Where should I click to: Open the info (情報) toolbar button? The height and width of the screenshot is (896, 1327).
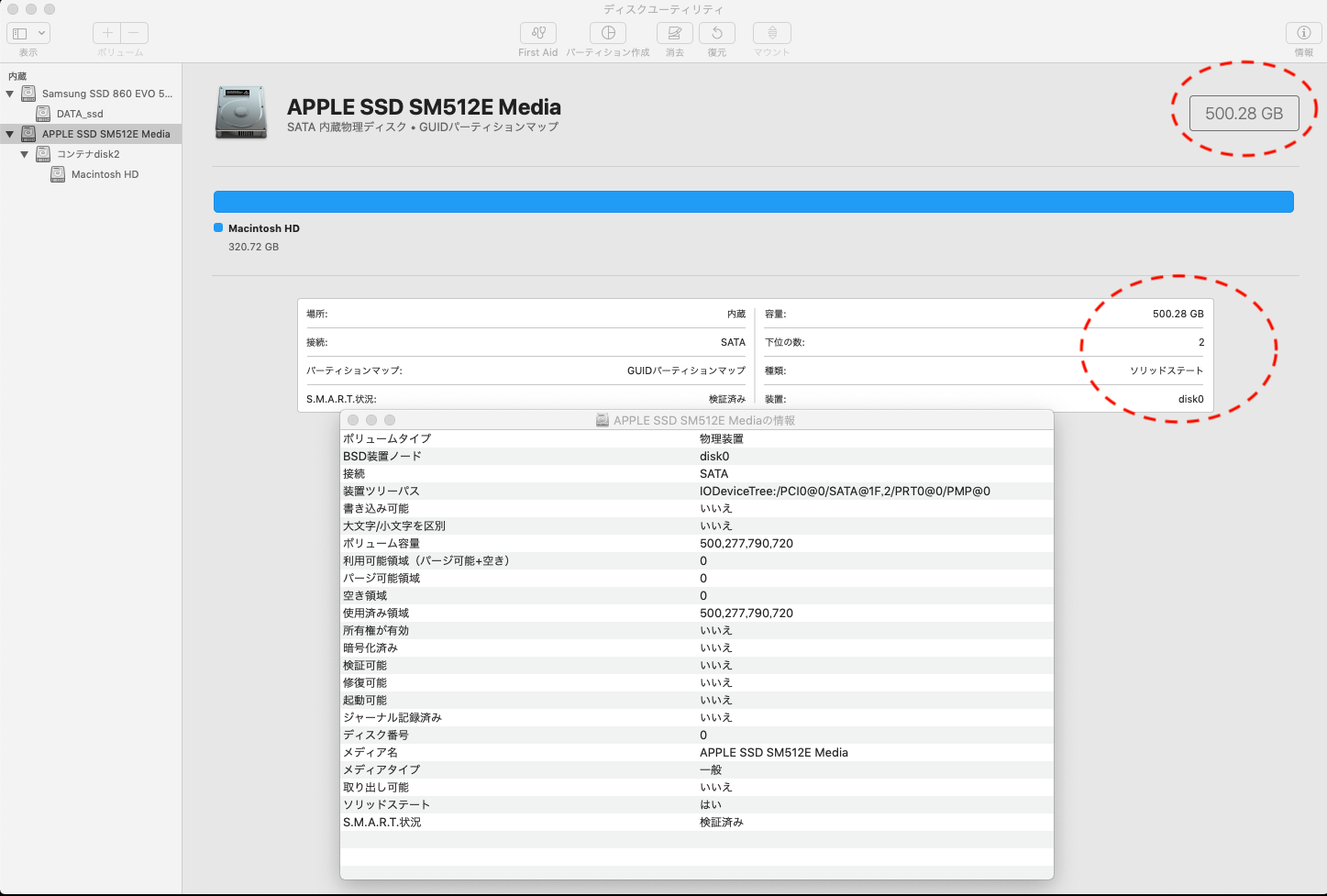coord(1303,33)
